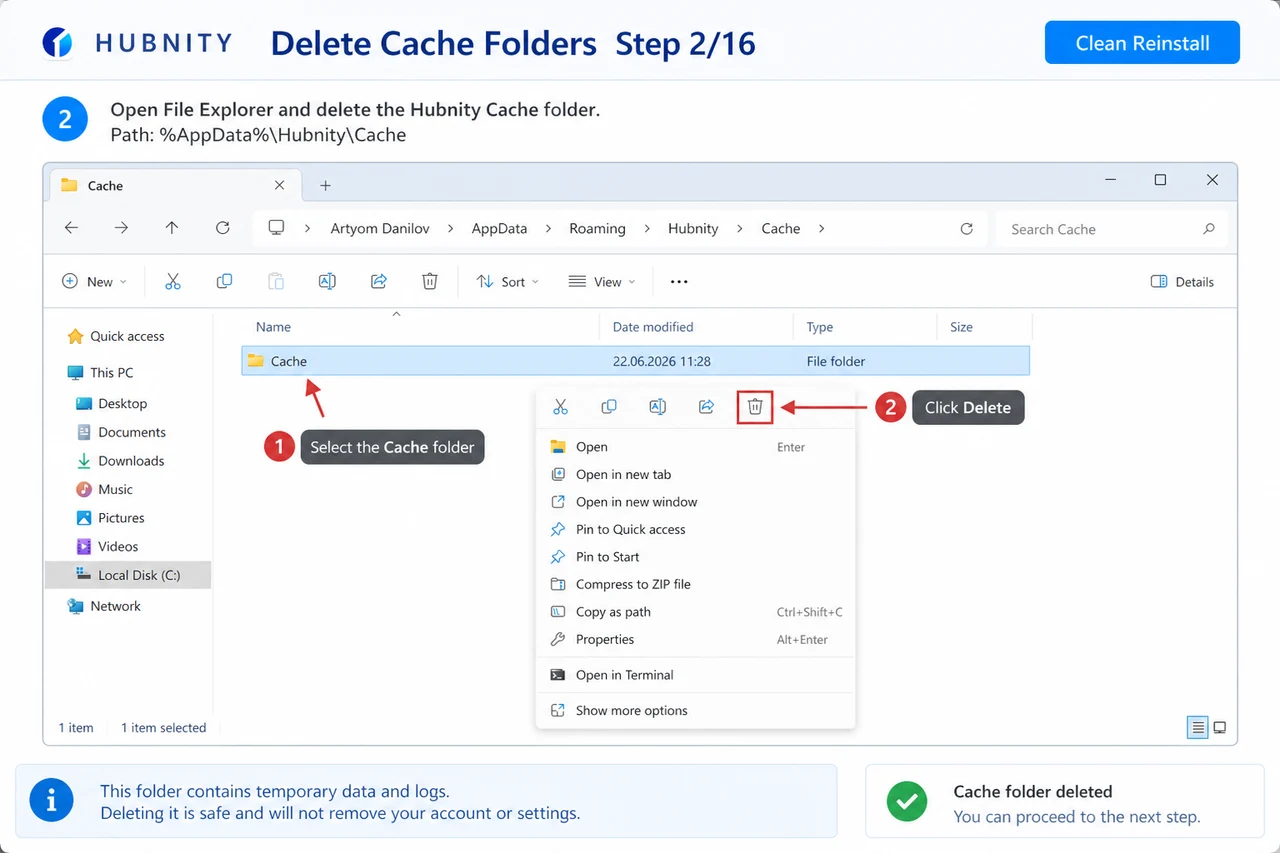Click the PC monitor icon in address bar

coord(277,228)
